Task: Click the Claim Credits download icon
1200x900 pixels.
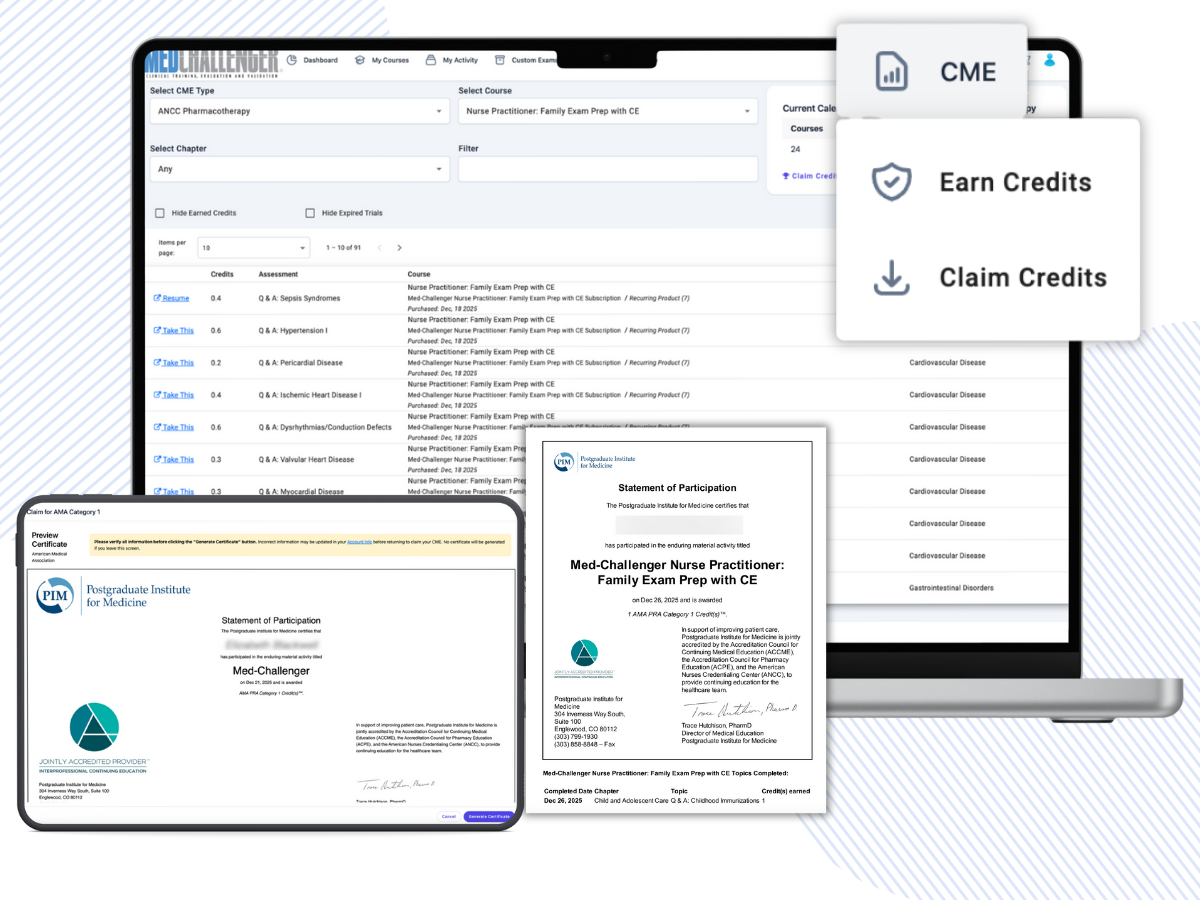Action: click(892, 277)
